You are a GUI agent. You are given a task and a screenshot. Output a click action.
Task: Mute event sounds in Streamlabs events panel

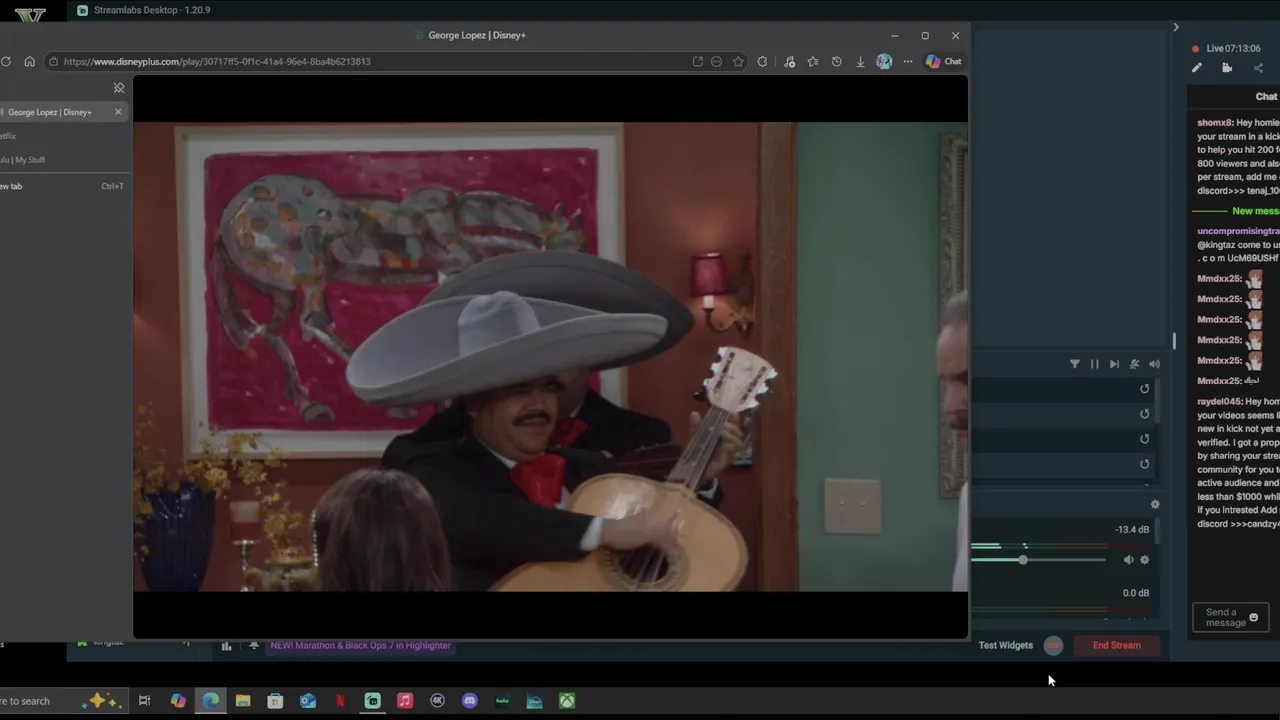point(1134,364)
